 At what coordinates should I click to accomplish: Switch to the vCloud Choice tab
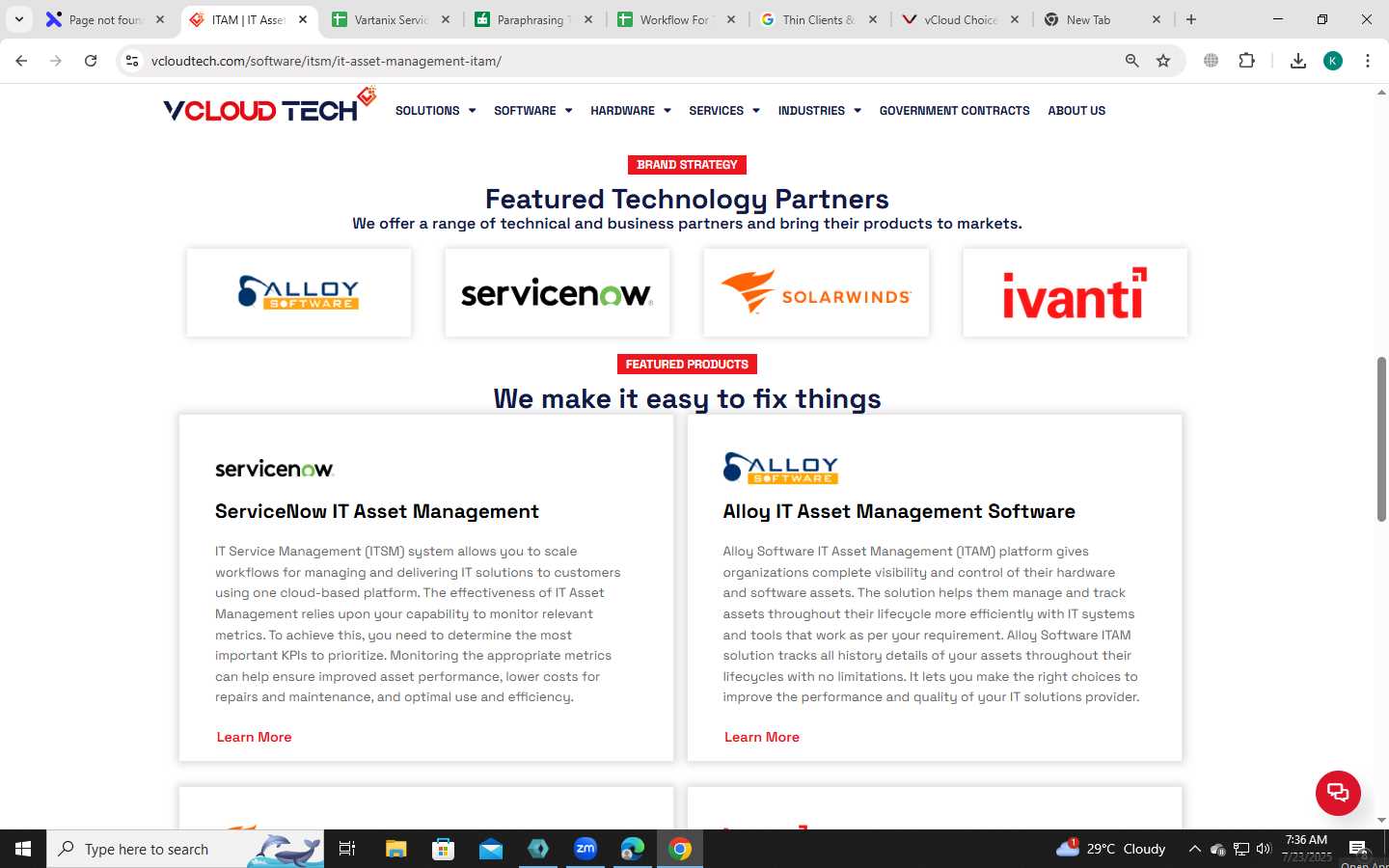(960, 19)
